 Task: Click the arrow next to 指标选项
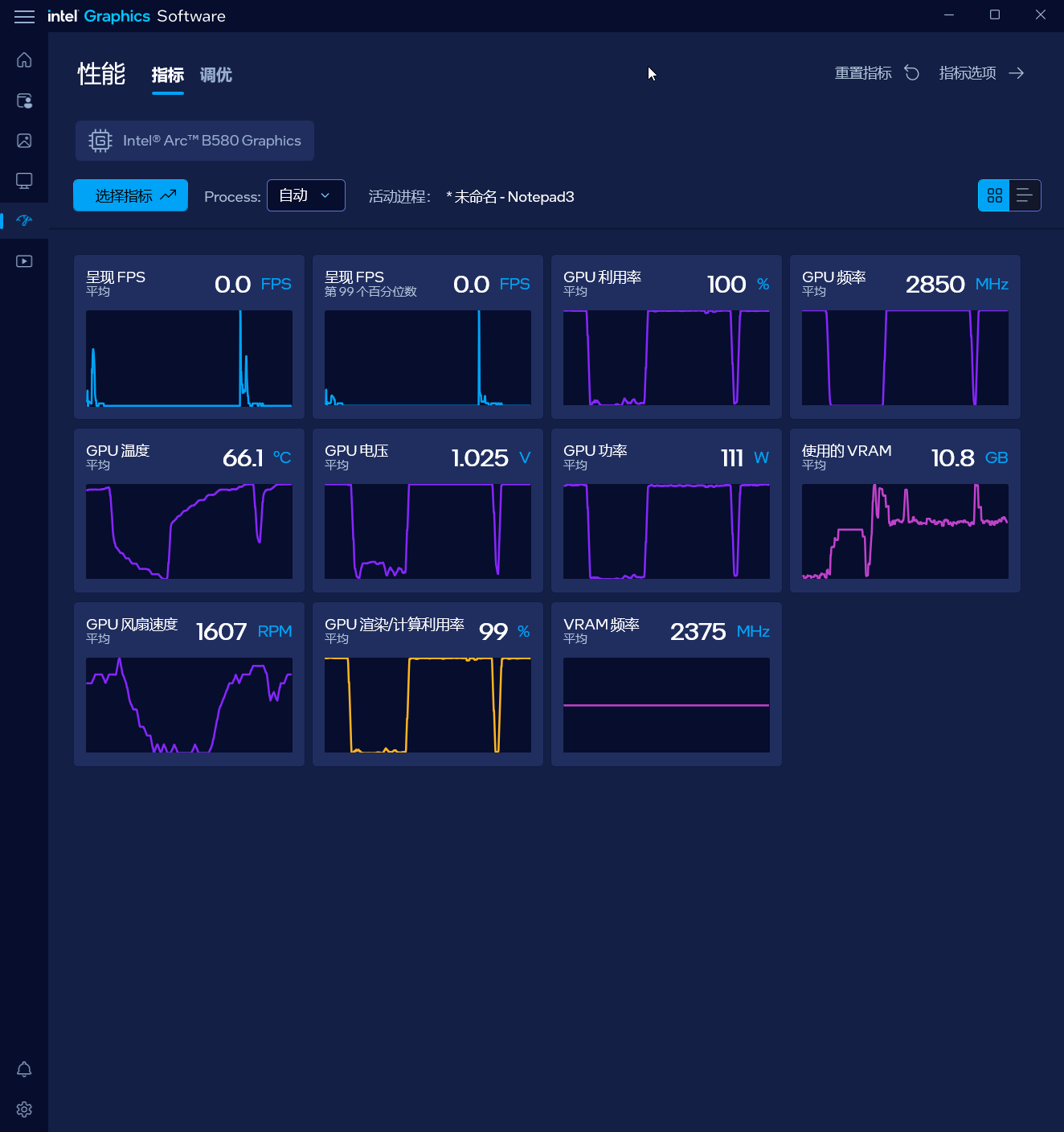(1017, 73)
